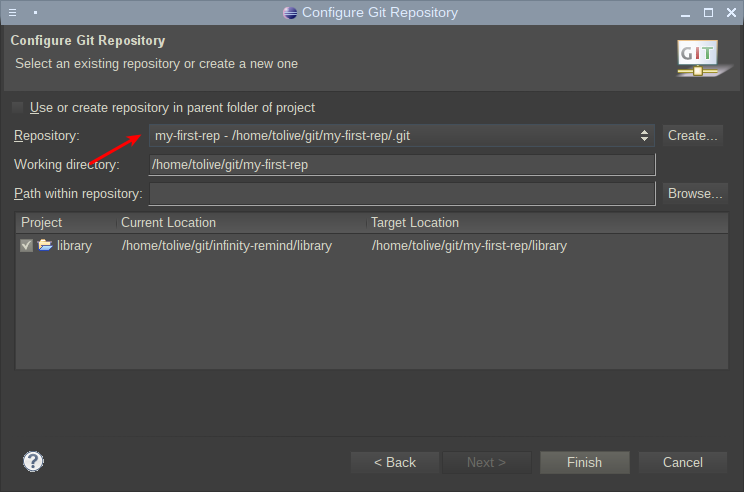744x492 pixels.
Task: Click target location /home/tolive/git/my-first-rep/library
Action: click(469, 246)
